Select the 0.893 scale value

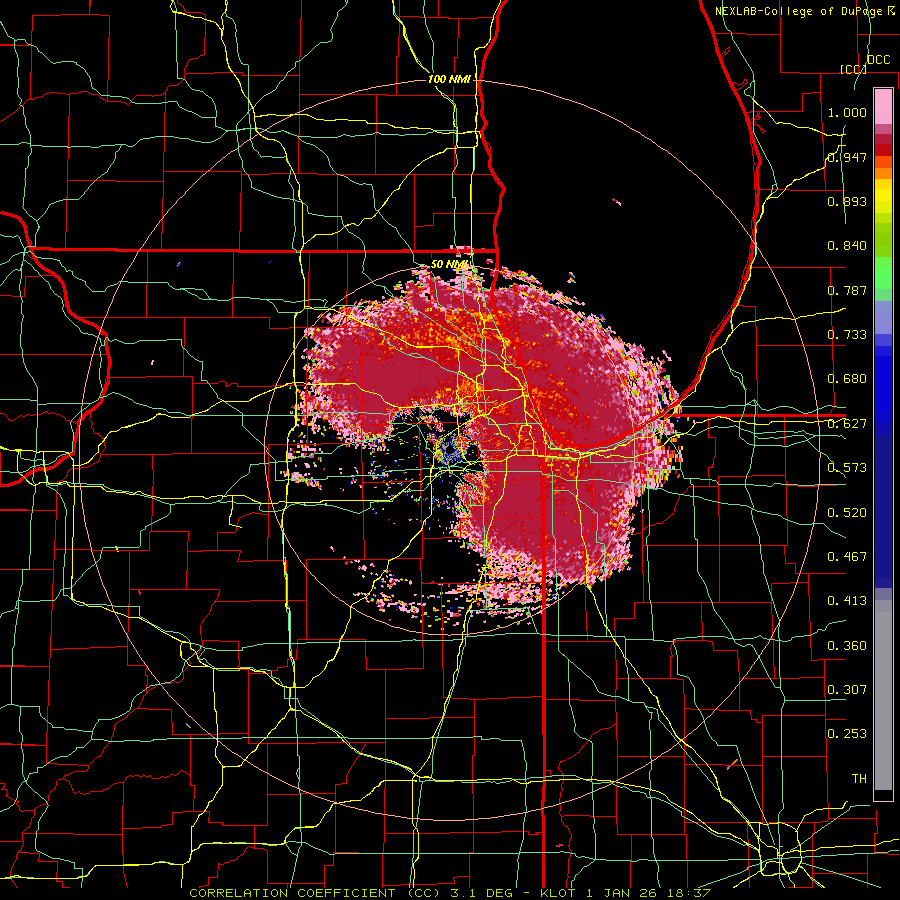847,201
